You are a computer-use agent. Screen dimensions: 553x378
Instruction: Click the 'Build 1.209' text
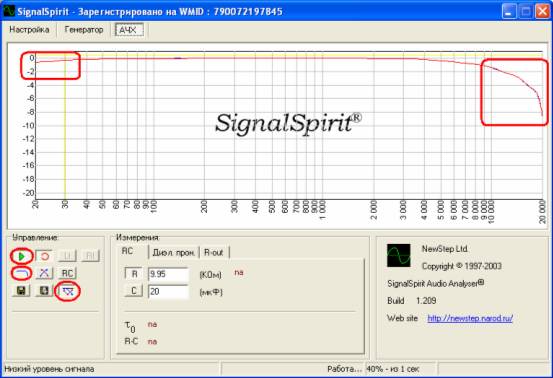(412, 301)
